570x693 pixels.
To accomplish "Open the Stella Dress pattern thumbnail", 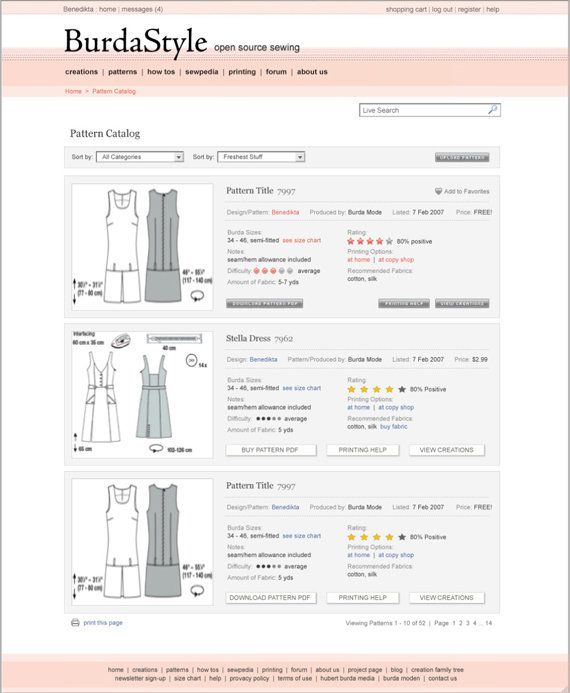I will coord(142,394).
